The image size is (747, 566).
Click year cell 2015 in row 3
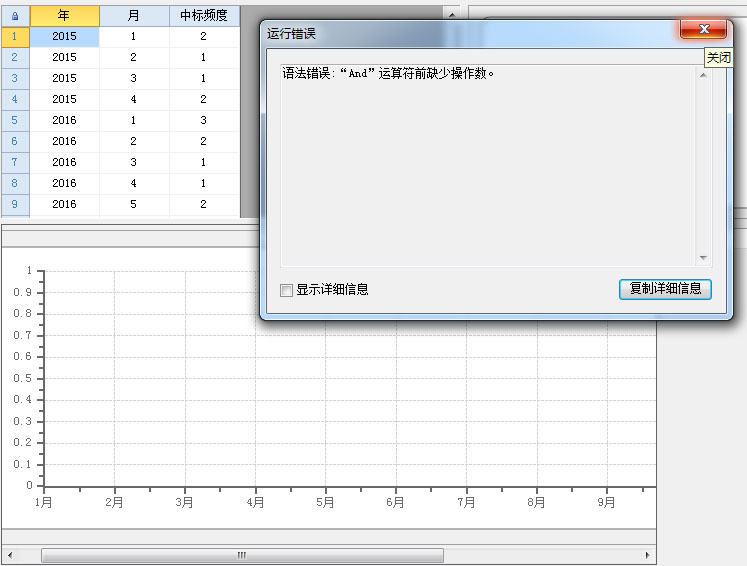pos(64,79)
